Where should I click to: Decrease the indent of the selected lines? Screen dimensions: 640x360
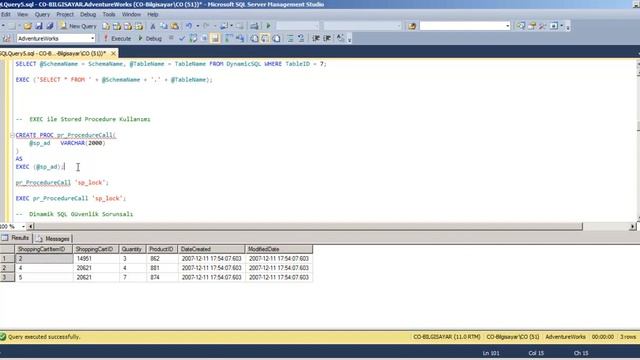click(316, 38)
